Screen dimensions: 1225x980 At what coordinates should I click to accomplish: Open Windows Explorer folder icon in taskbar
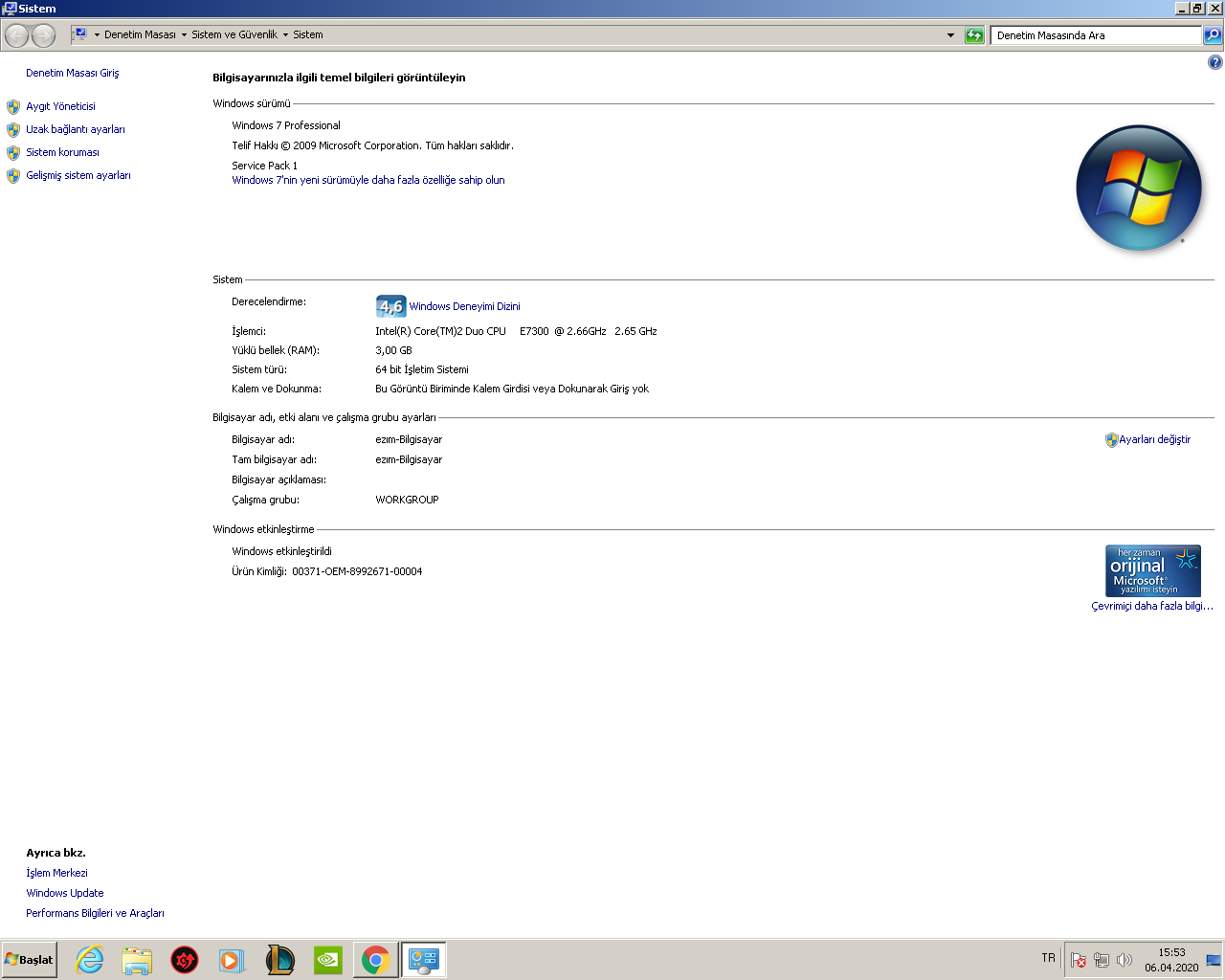point(137,960)
